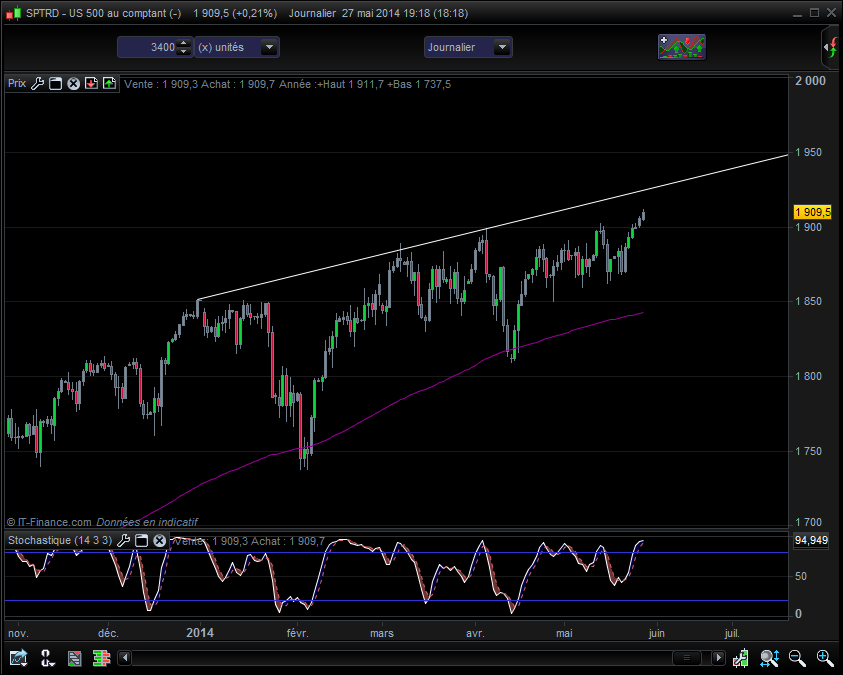Click the share chart export icon
The image size is (843, 675).
click(18, 657)
